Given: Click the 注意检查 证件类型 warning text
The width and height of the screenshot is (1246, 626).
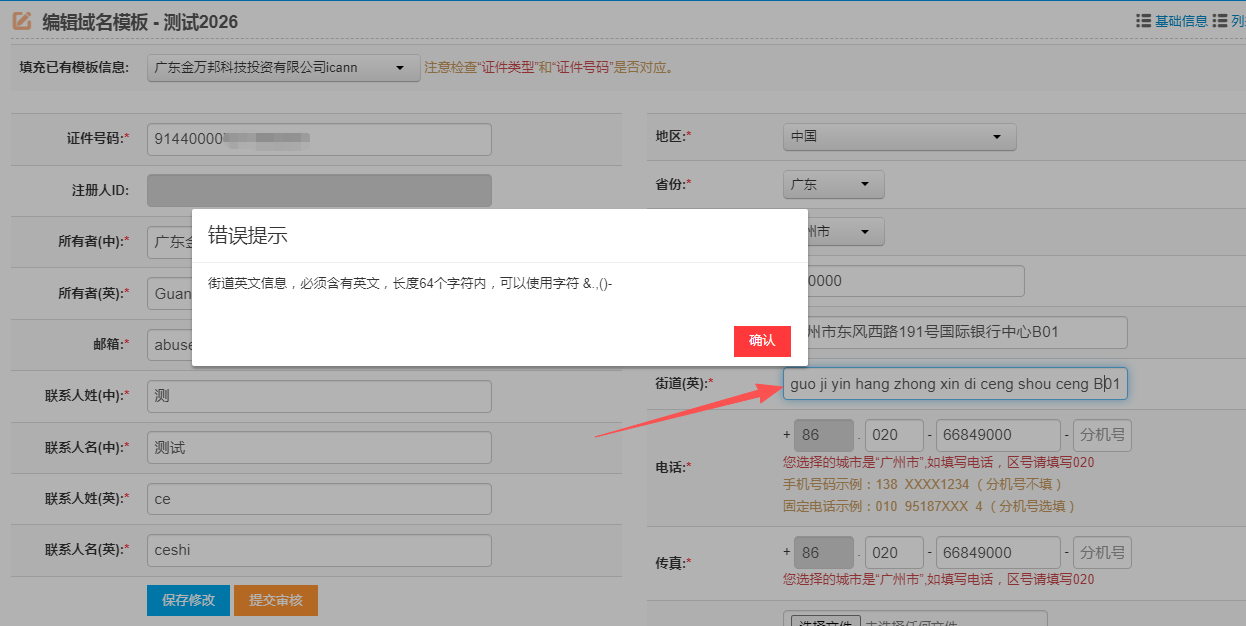Looking at the screenshot, I should tap(549, 68).
